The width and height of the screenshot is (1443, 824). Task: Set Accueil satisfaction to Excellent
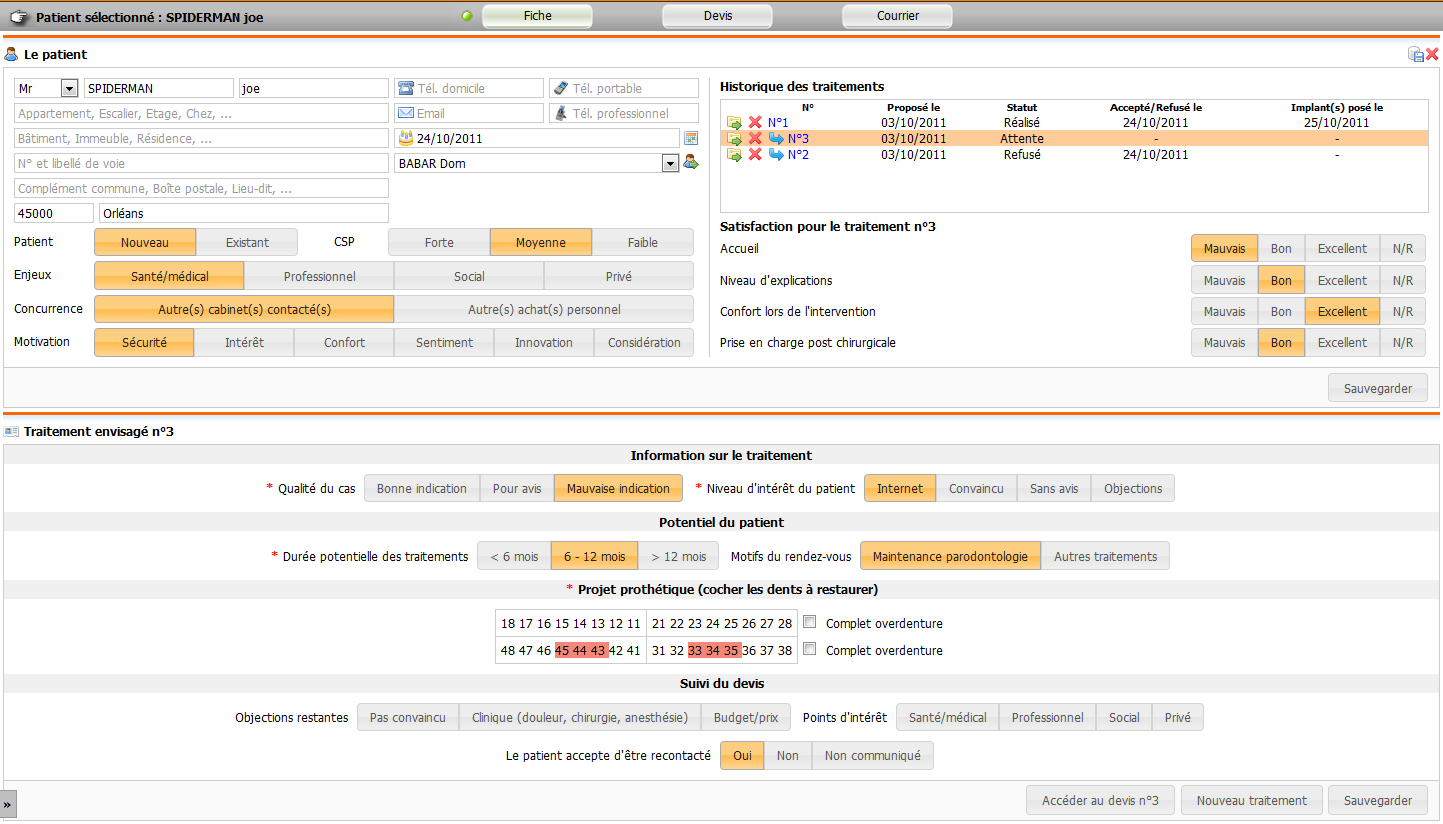point(1342,249)
